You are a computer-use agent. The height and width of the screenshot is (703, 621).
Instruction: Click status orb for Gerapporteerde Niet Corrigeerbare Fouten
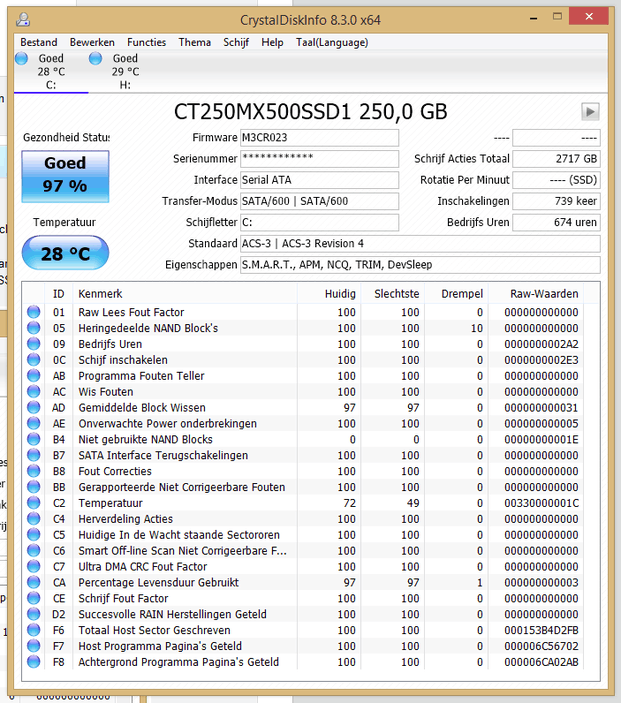point(34,487)
